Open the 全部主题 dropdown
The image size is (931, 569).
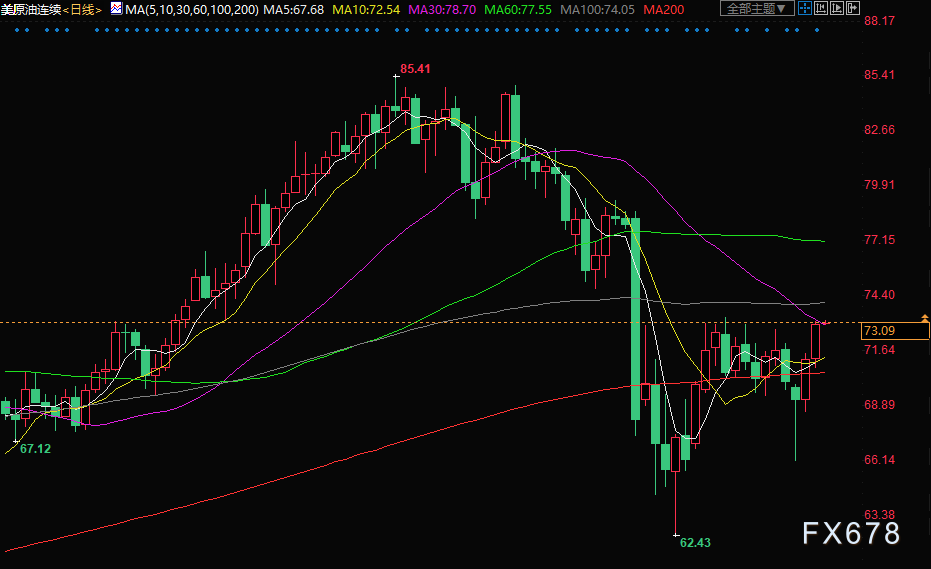pyautogui.click(x=757, y=8)
